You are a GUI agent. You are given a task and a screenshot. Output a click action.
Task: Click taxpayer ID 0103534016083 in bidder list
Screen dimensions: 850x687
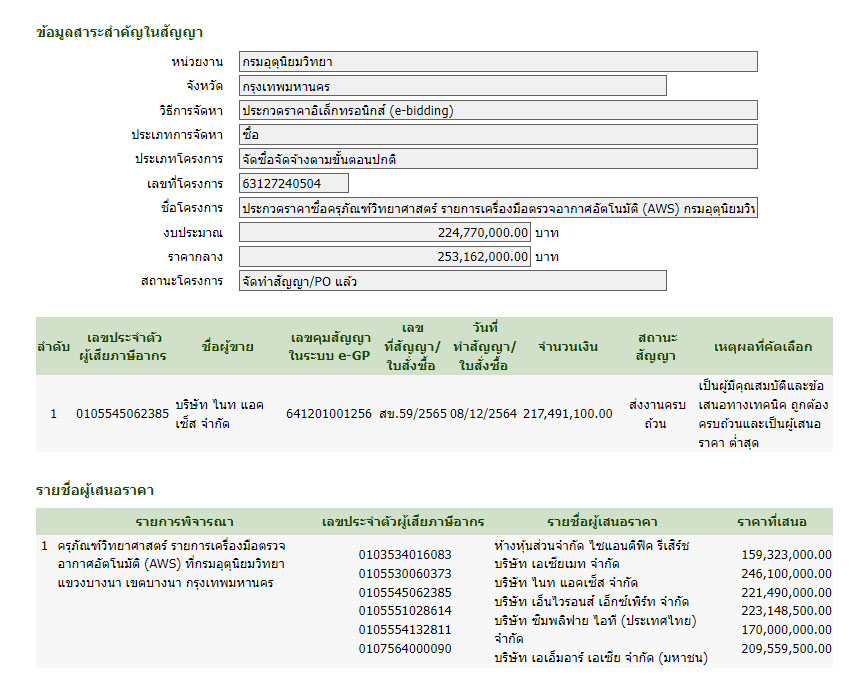click(405, 554)
